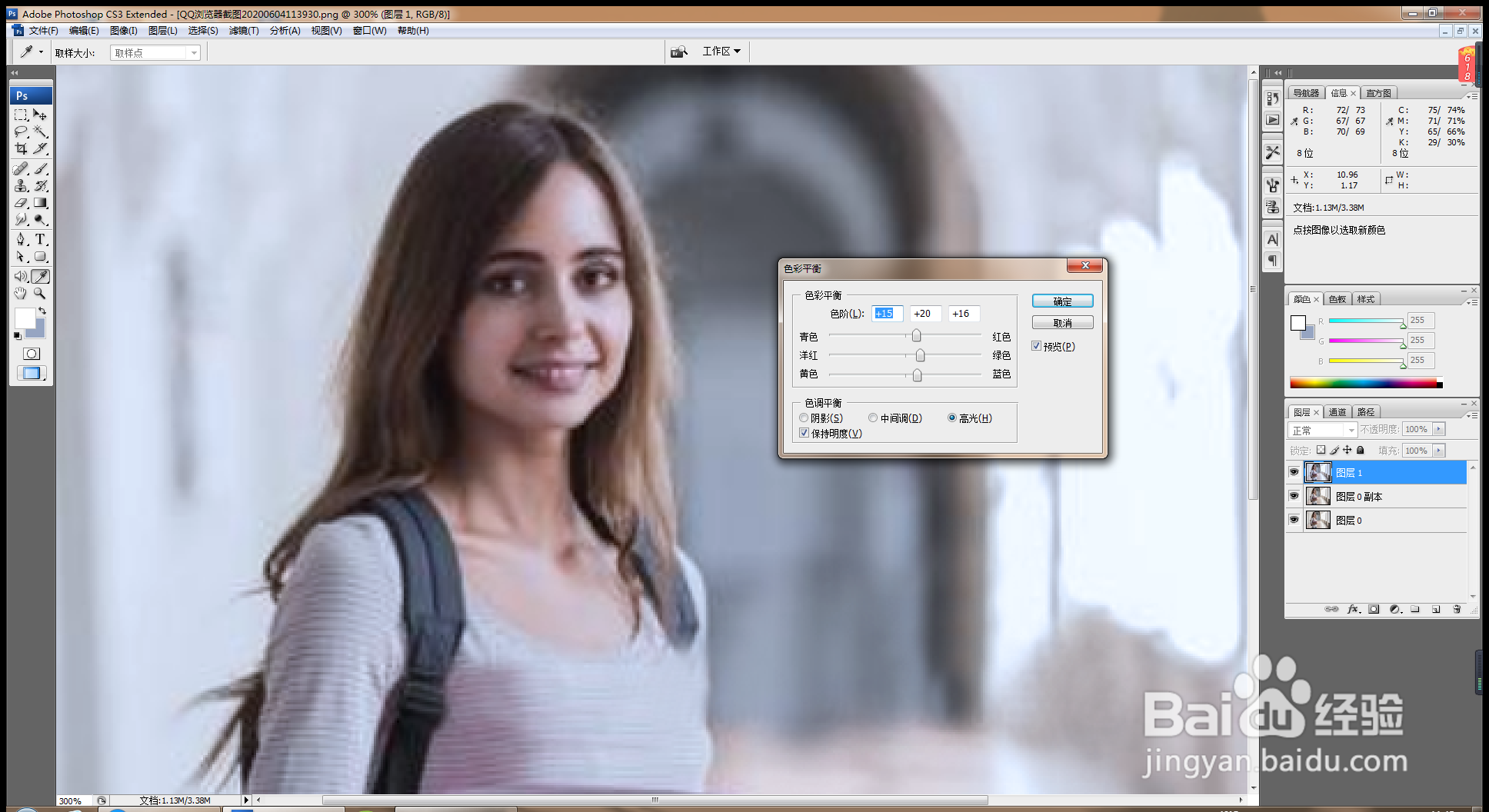Hide layer 图层 0 副本

pos(1294,496)
